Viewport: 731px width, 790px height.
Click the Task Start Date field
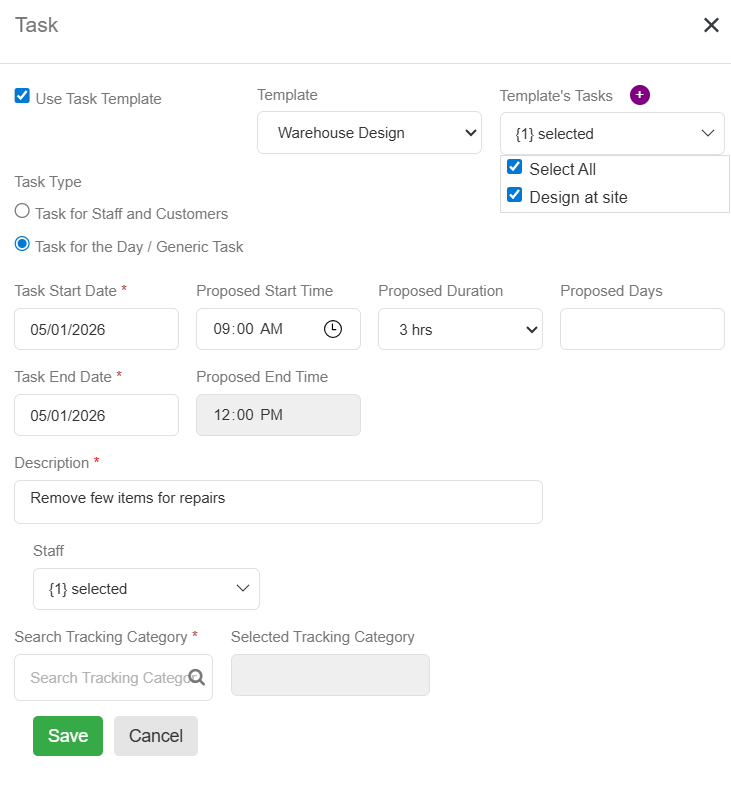[x=96, y=329]
